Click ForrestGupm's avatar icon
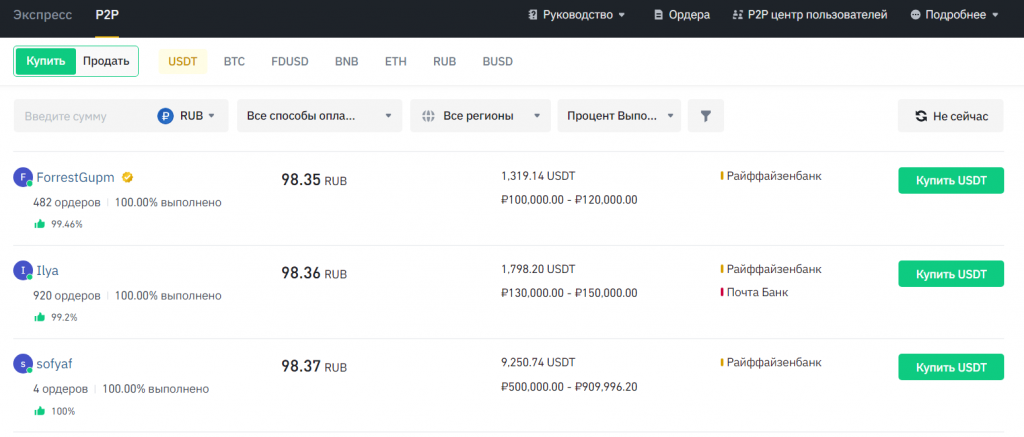This screenshot has height=437, width=1024. pyautogui.click(x=22, y=177)
